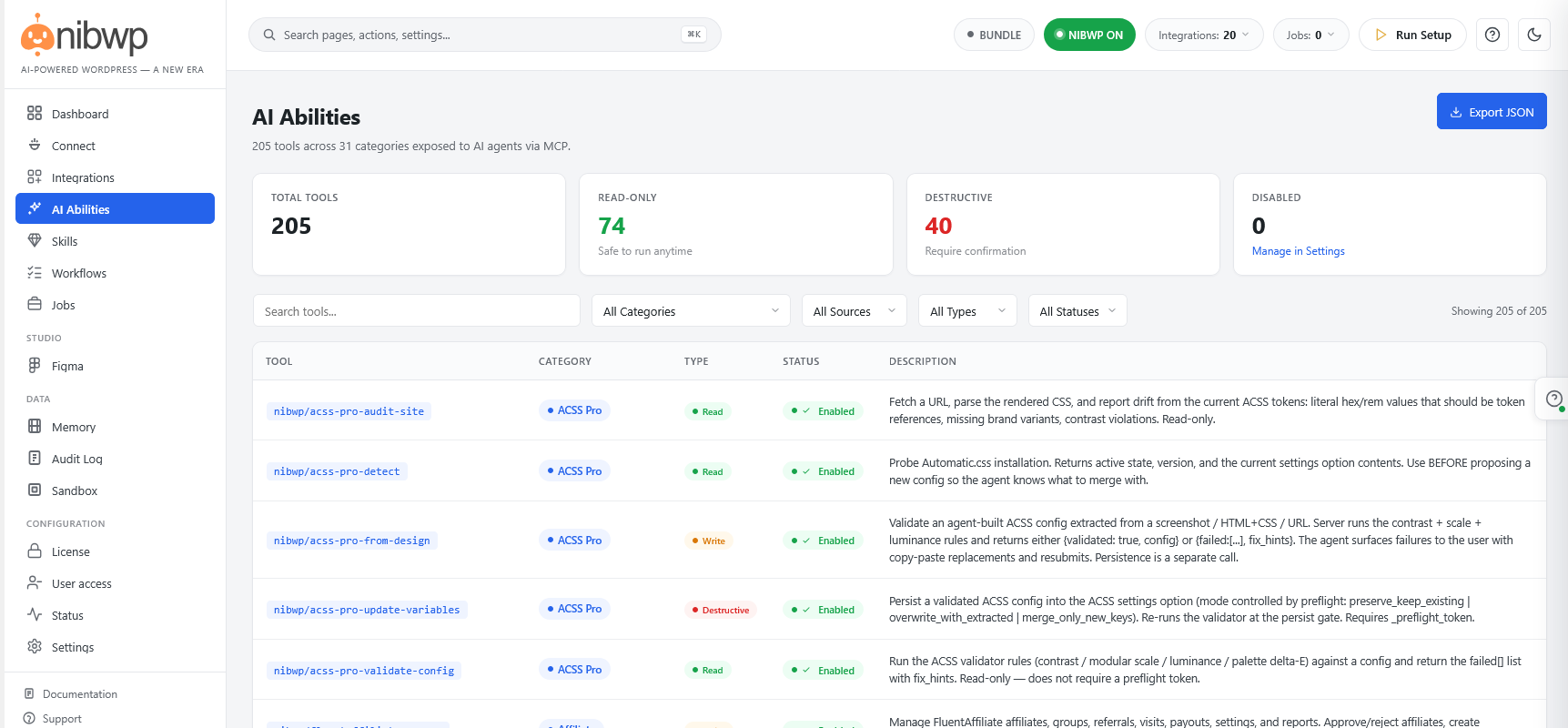Screen dimensions: 1568x728
Task: Toggle Enabled status for acss-pro-validate-config
Action: 823,671
